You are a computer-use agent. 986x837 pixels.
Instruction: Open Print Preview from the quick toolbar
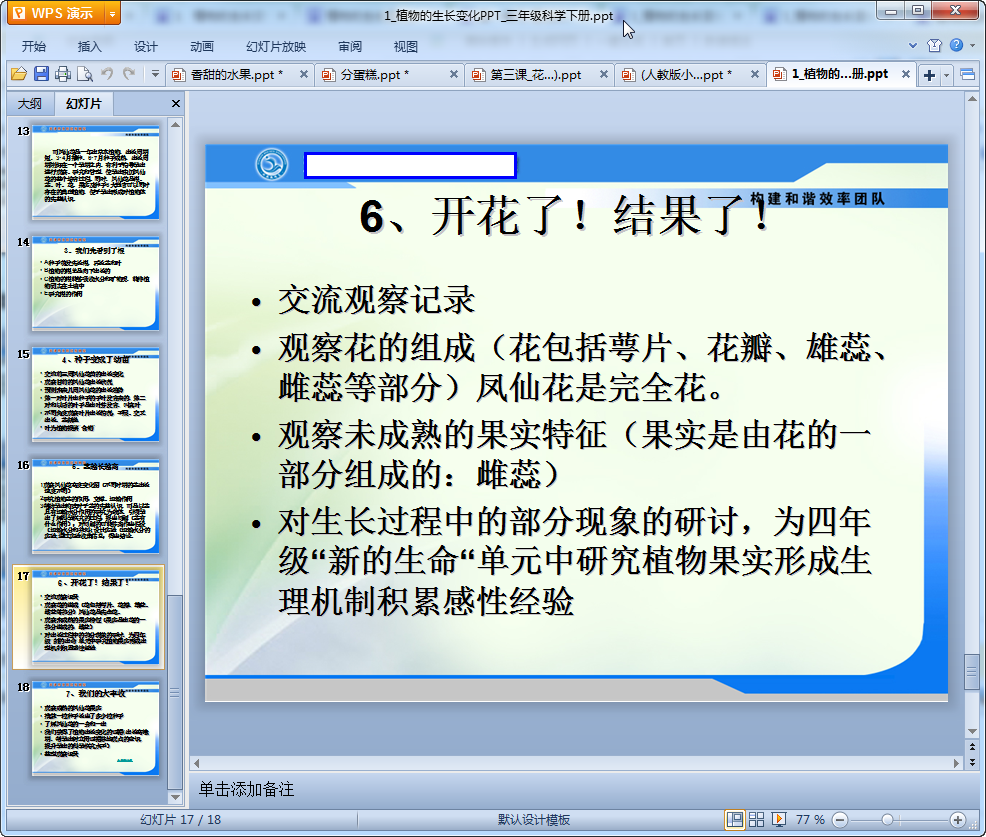[85, 74]
